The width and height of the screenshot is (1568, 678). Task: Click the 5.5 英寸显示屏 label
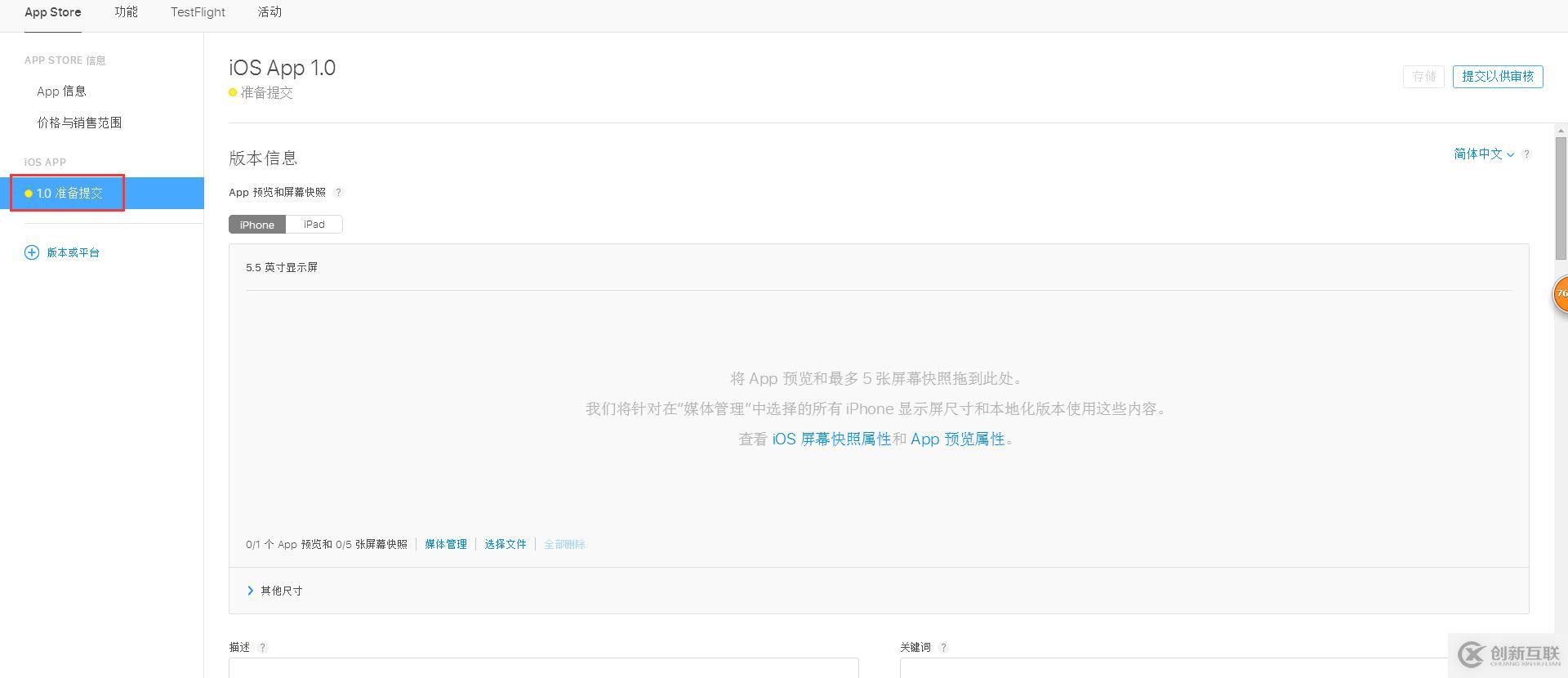[x=282, y=268]
